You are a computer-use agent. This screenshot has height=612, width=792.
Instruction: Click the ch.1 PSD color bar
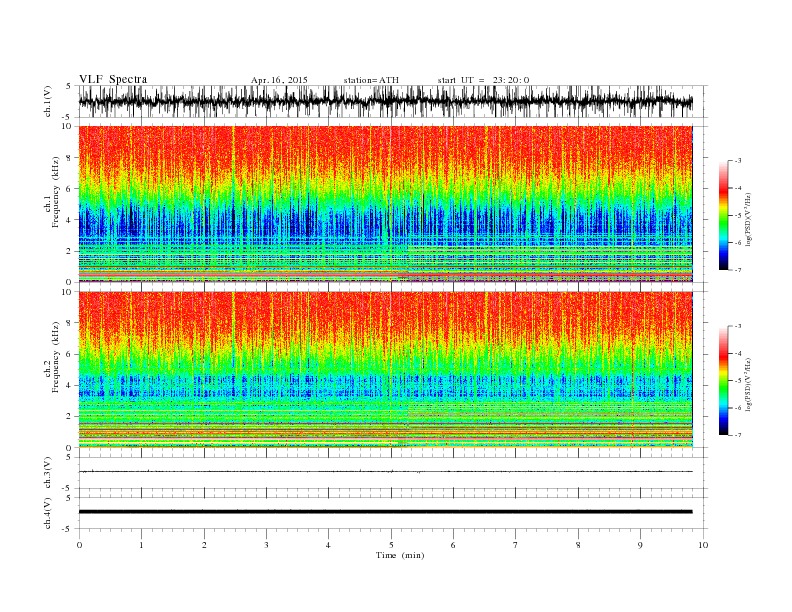tap(723, 216)
